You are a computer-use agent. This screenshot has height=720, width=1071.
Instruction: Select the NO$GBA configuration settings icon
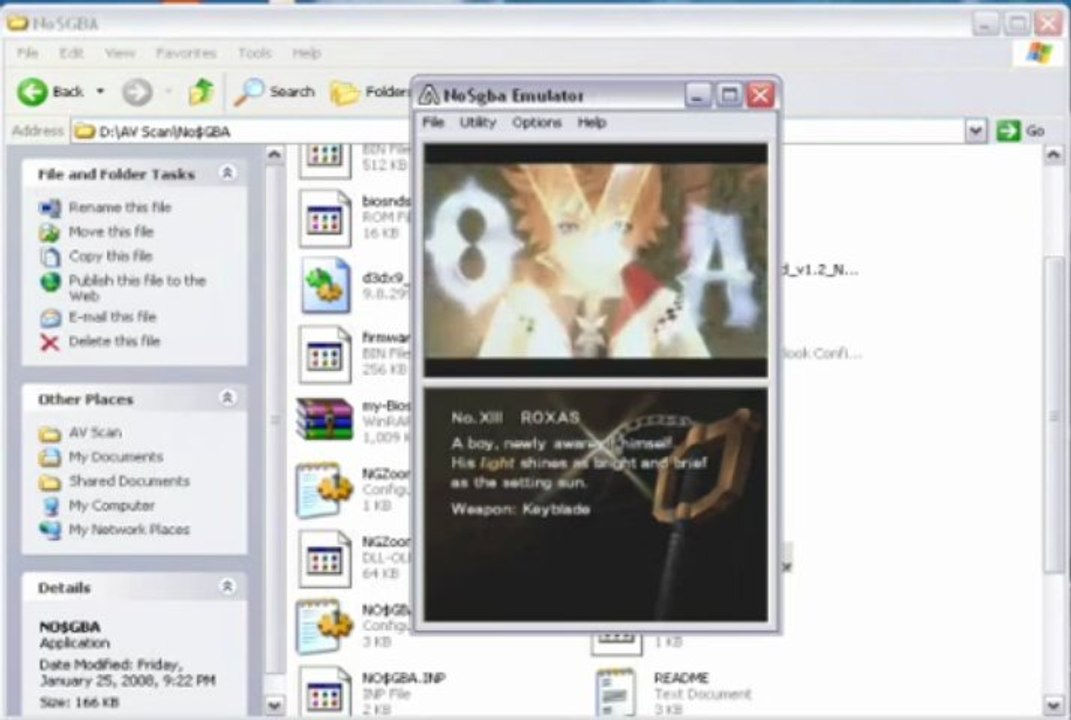[x=324, y=626]
